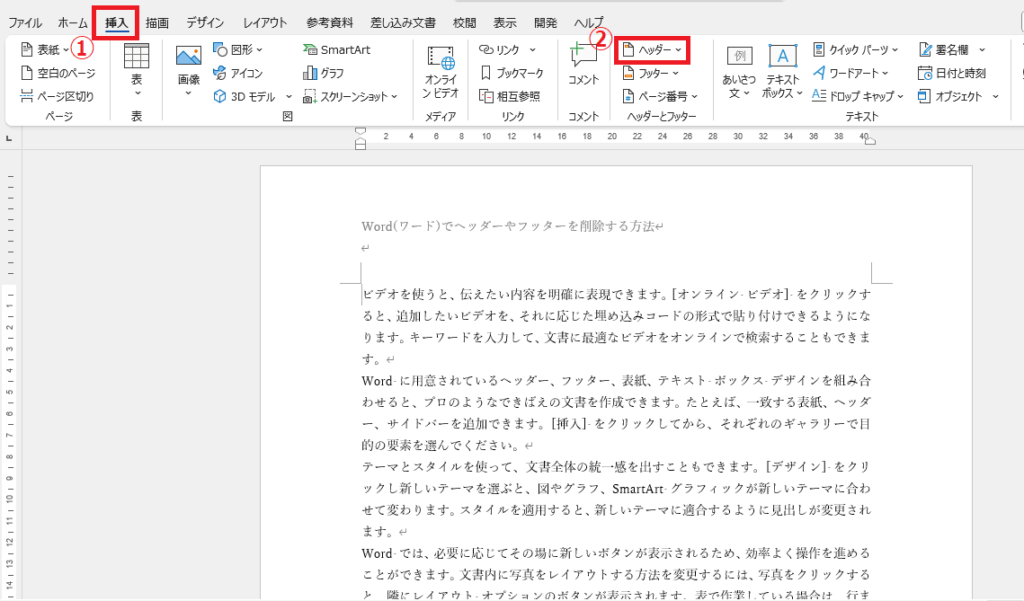The width and height of the screenshot is (1024, 601).
Task: Insert 日付と時刻 date and time
Action: pyautogui.click(x=952, y=73)
